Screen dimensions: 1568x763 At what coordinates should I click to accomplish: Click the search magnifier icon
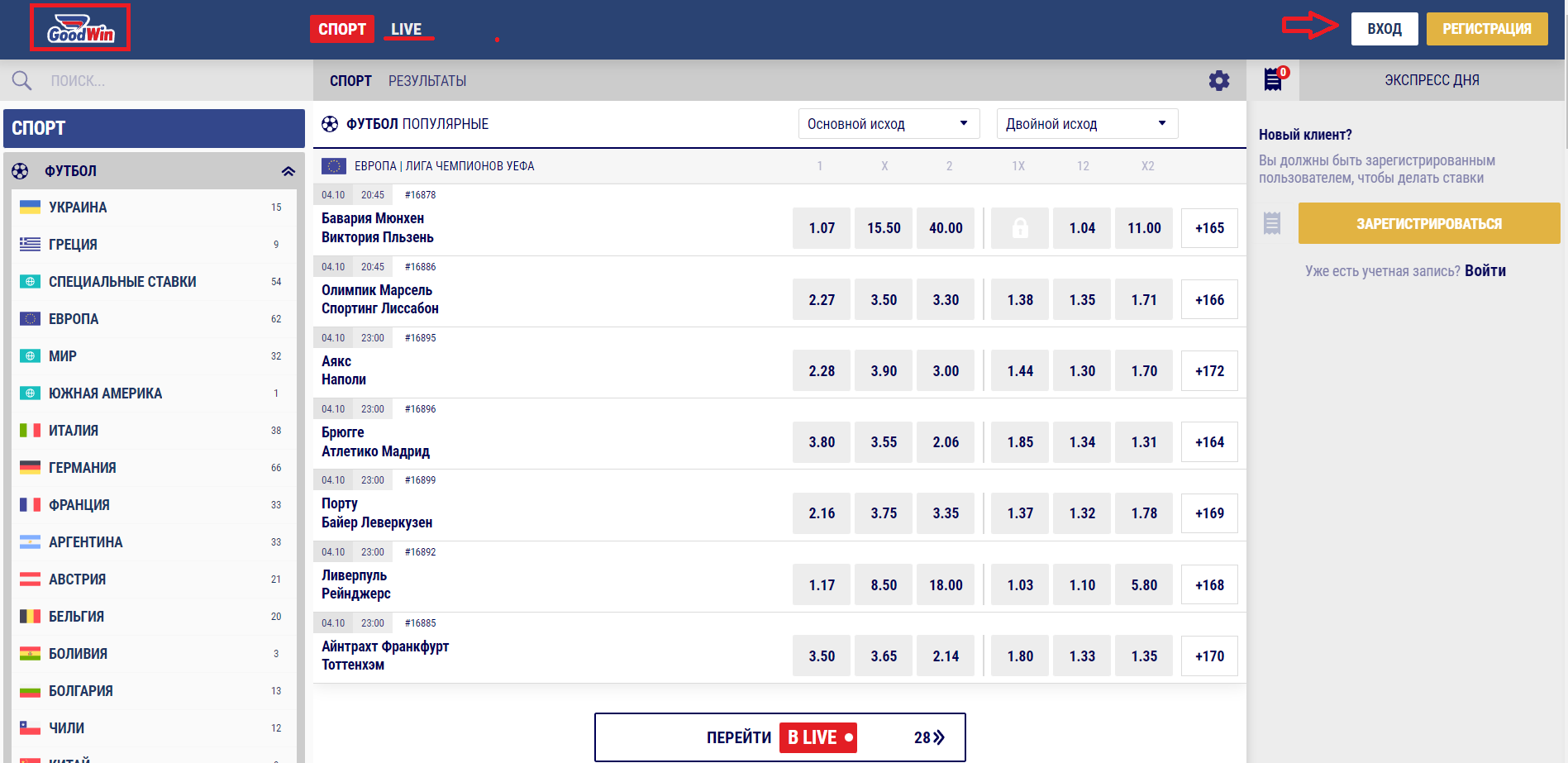pyautogui.click(x=21, y=80)
